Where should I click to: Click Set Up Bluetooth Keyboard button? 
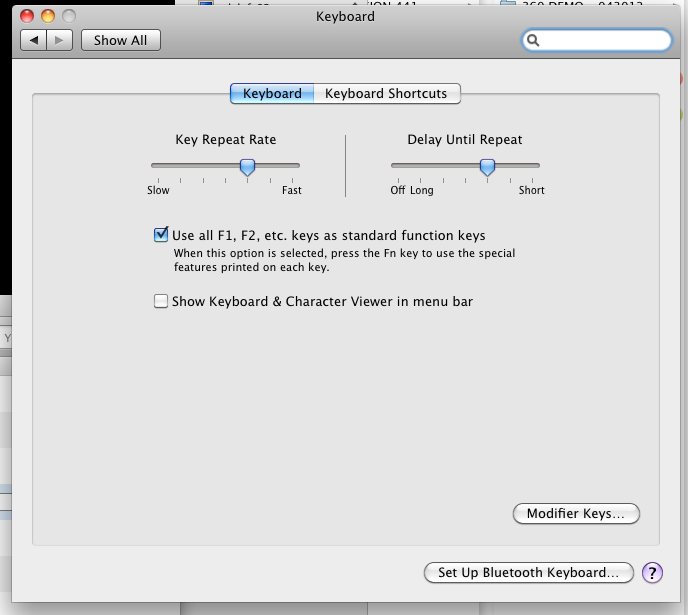pyautogui.click(x=529, y=572)
